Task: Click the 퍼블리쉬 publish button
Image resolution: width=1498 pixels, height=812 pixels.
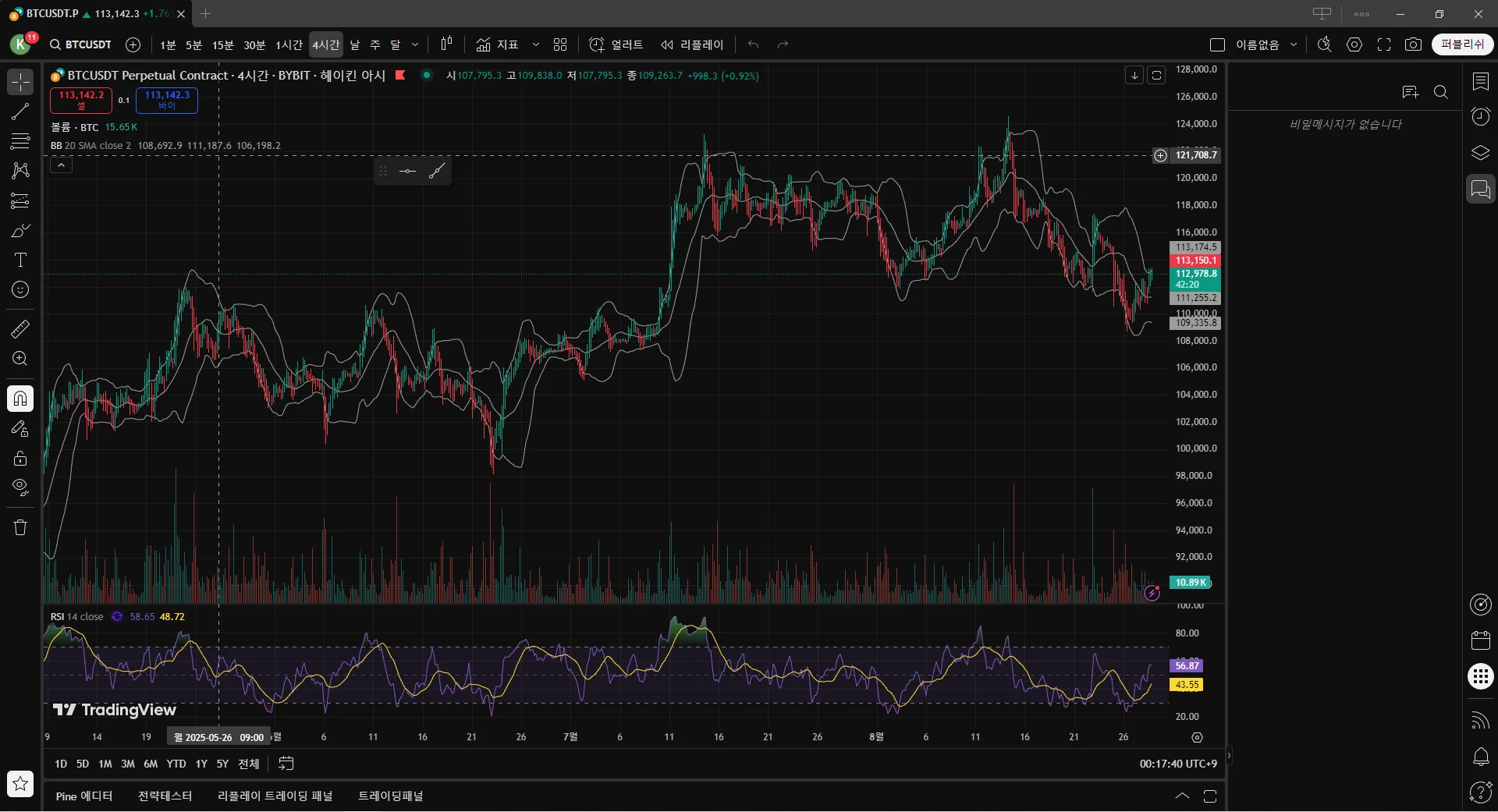Action: [1462, 44]
